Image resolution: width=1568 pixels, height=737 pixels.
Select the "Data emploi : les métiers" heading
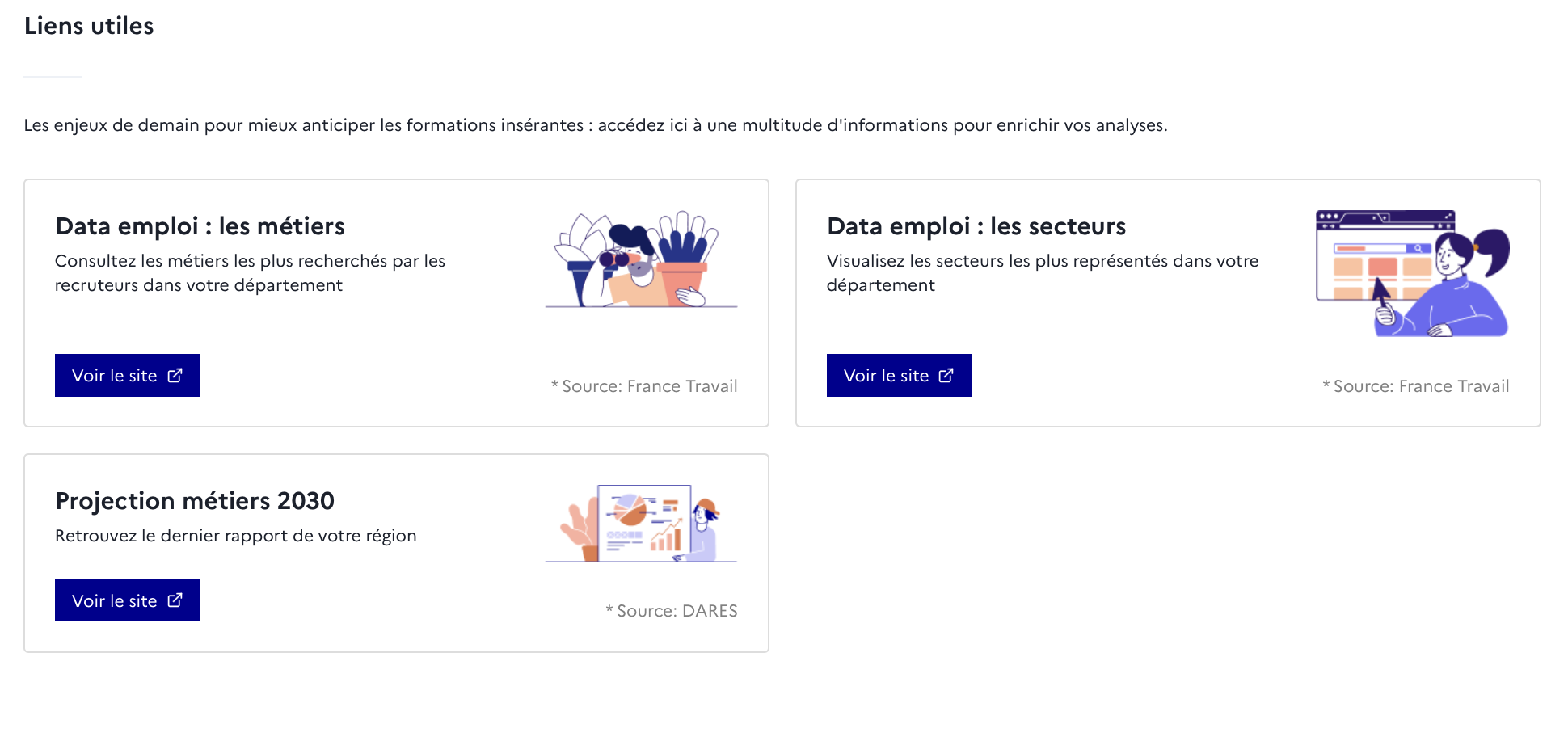pos(200,226)
